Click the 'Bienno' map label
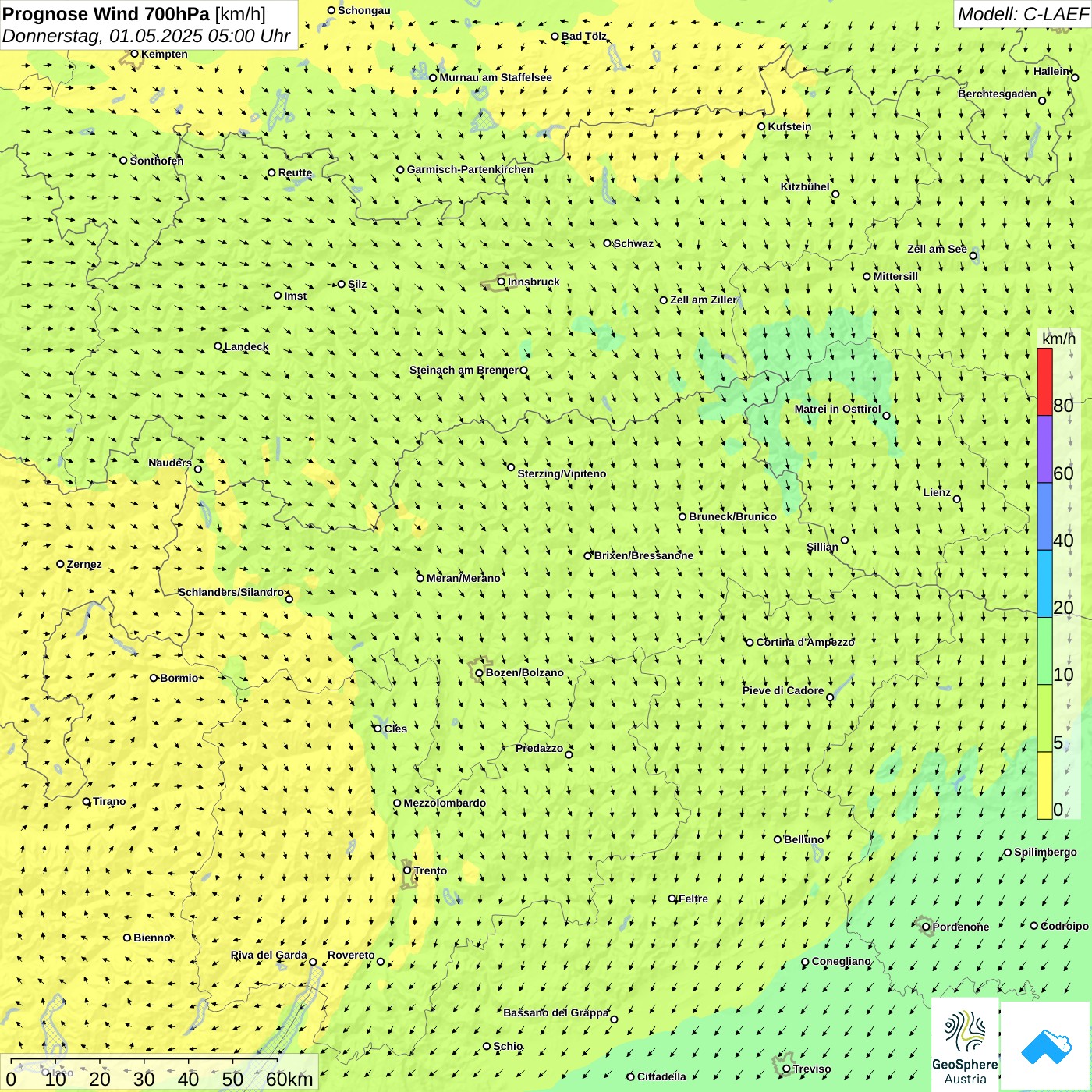The height and width of the screenshot is (1092, 1092). click(x=152, y=938)
